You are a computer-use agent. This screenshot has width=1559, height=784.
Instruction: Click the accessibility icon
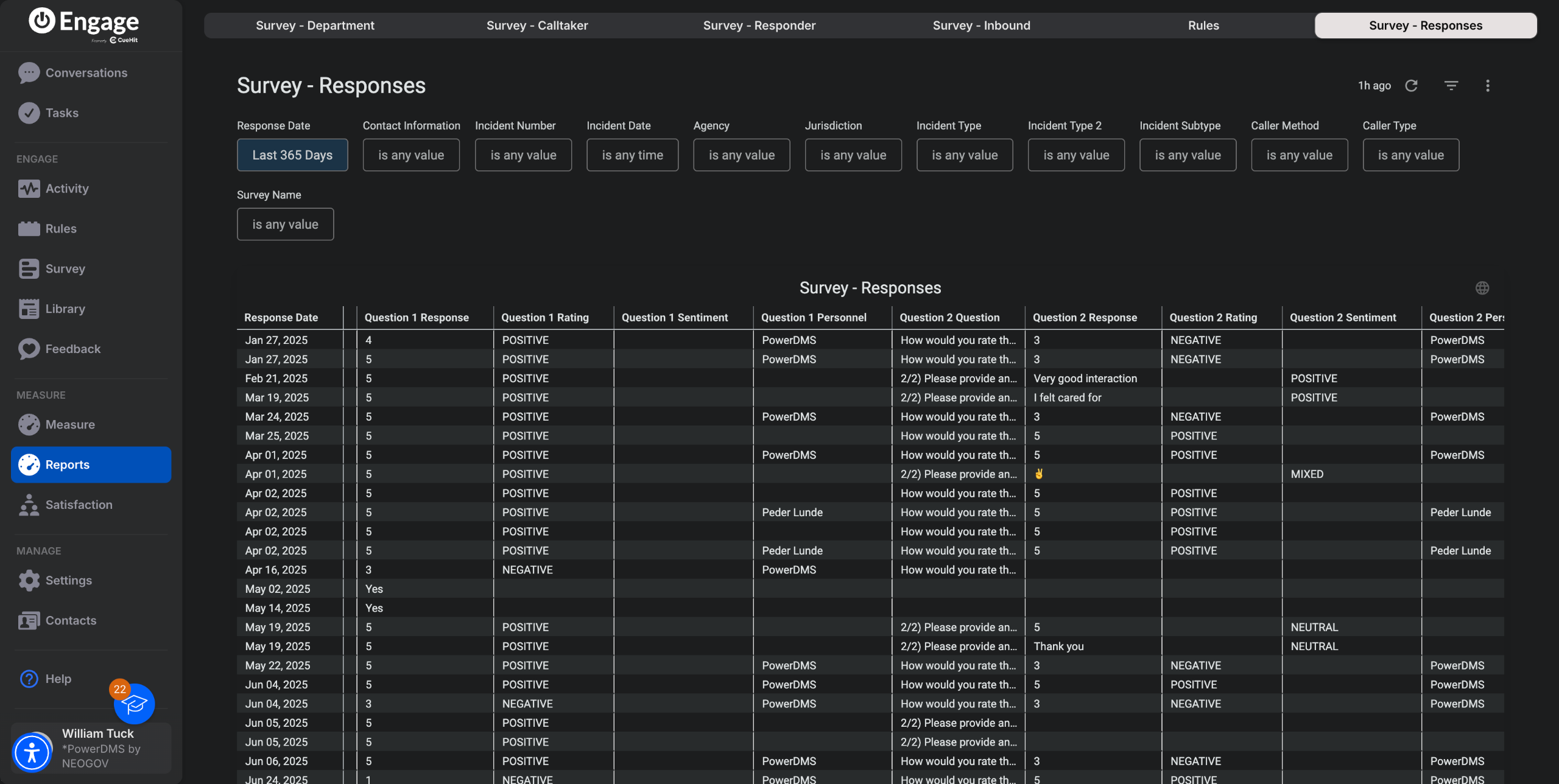pyautogui.click(x=32, y=752)
